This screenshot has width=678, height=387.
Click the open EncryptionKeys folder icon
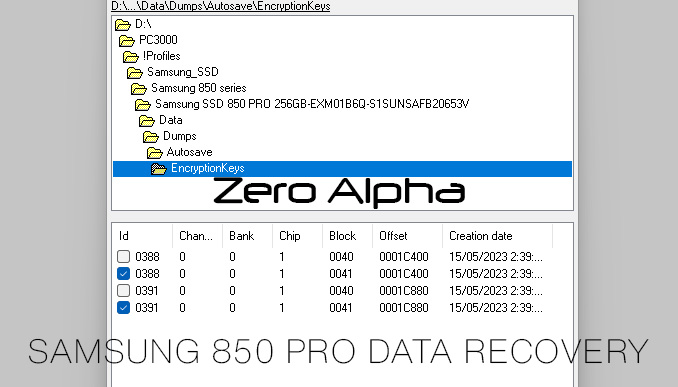159,169
